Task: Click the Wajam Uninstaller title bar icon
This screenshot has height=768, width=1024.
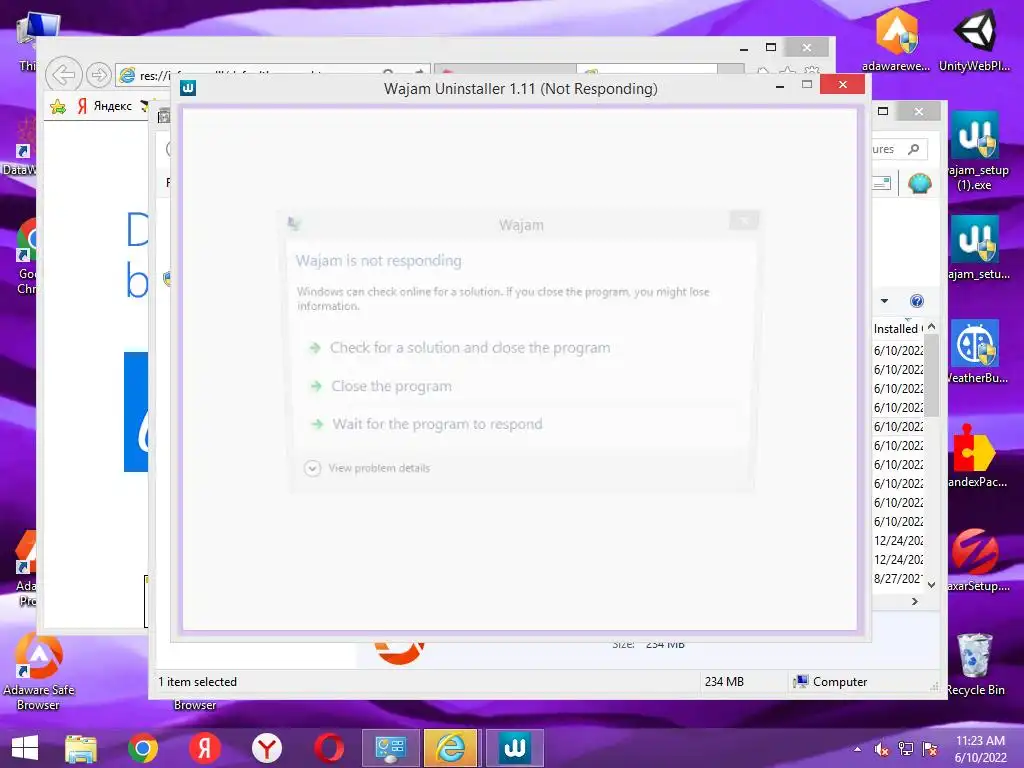Action: click(x=188, y=88)
